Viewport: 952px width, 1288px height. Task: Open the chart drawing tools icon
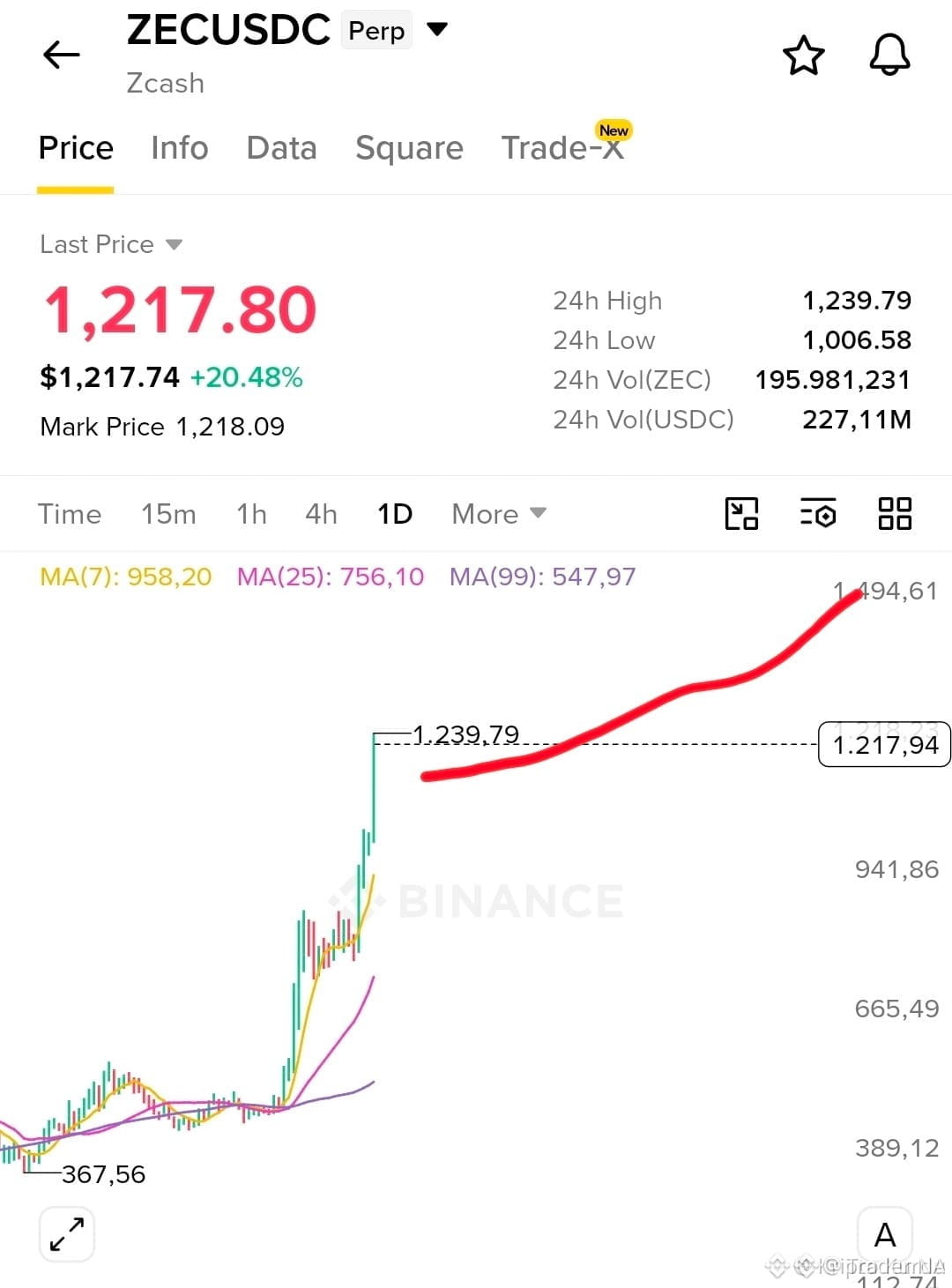click(741, 513)
